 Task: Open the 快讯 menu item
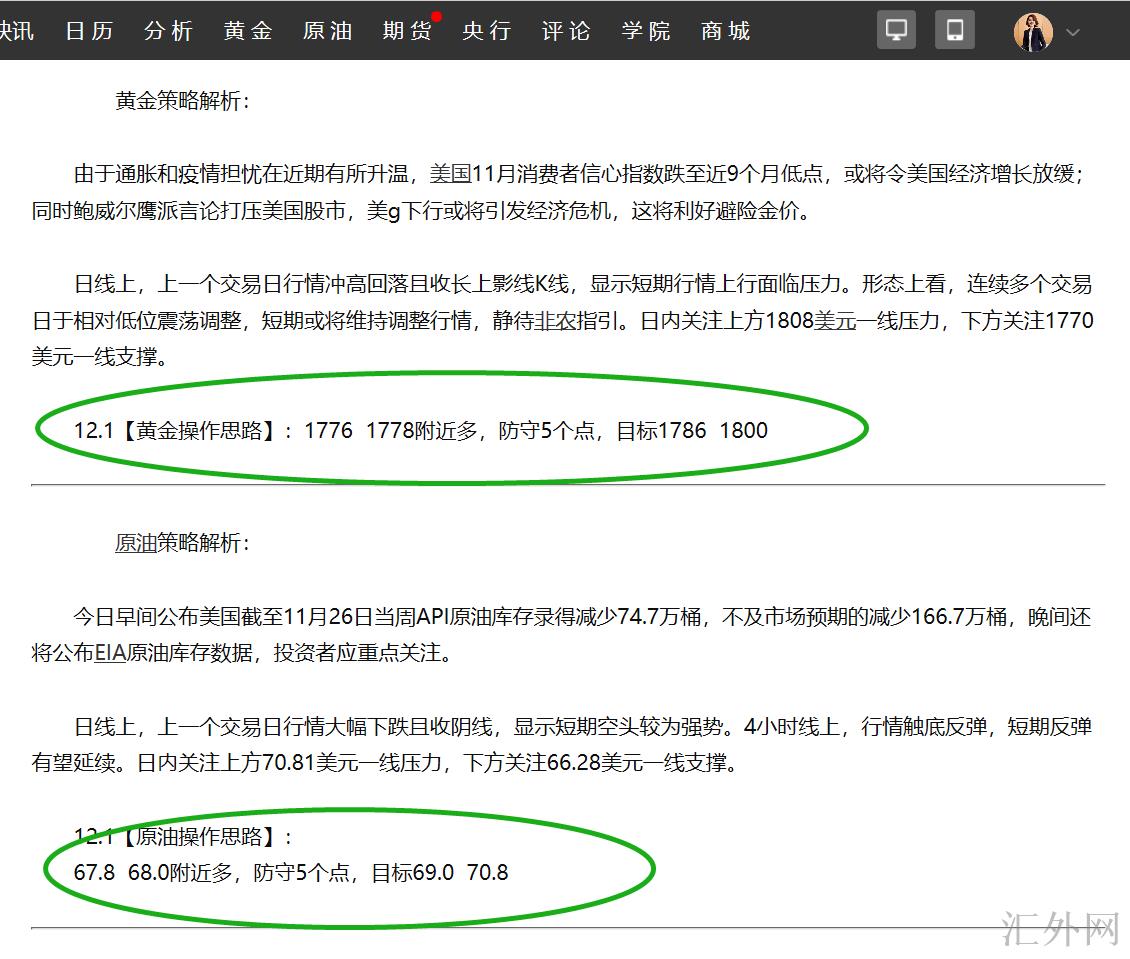[x=16, y=31]
